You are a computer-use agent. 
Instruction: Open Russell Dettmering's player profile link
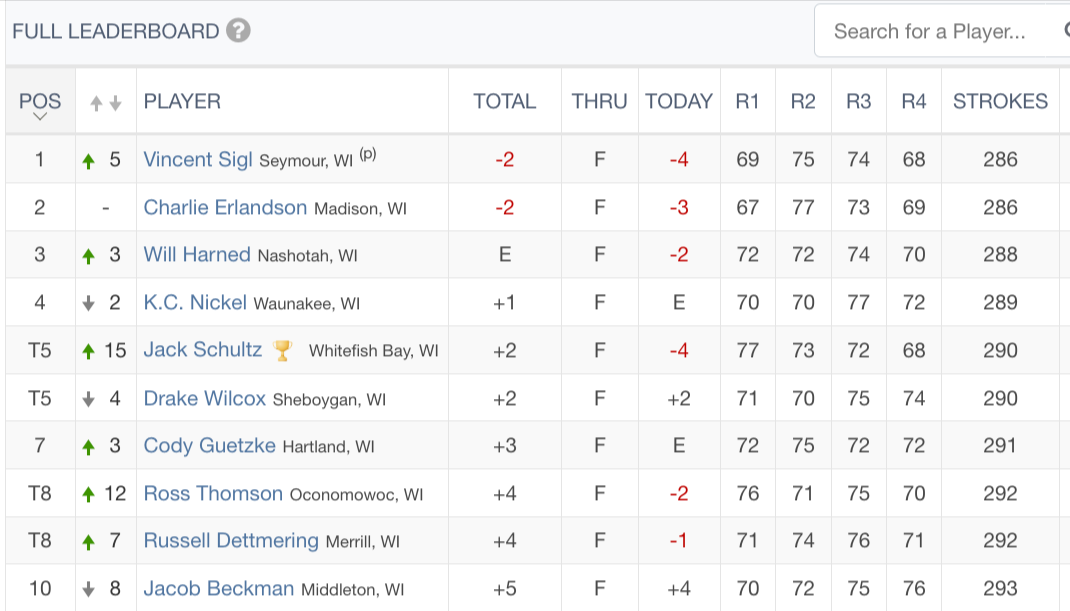click(231, 540)
